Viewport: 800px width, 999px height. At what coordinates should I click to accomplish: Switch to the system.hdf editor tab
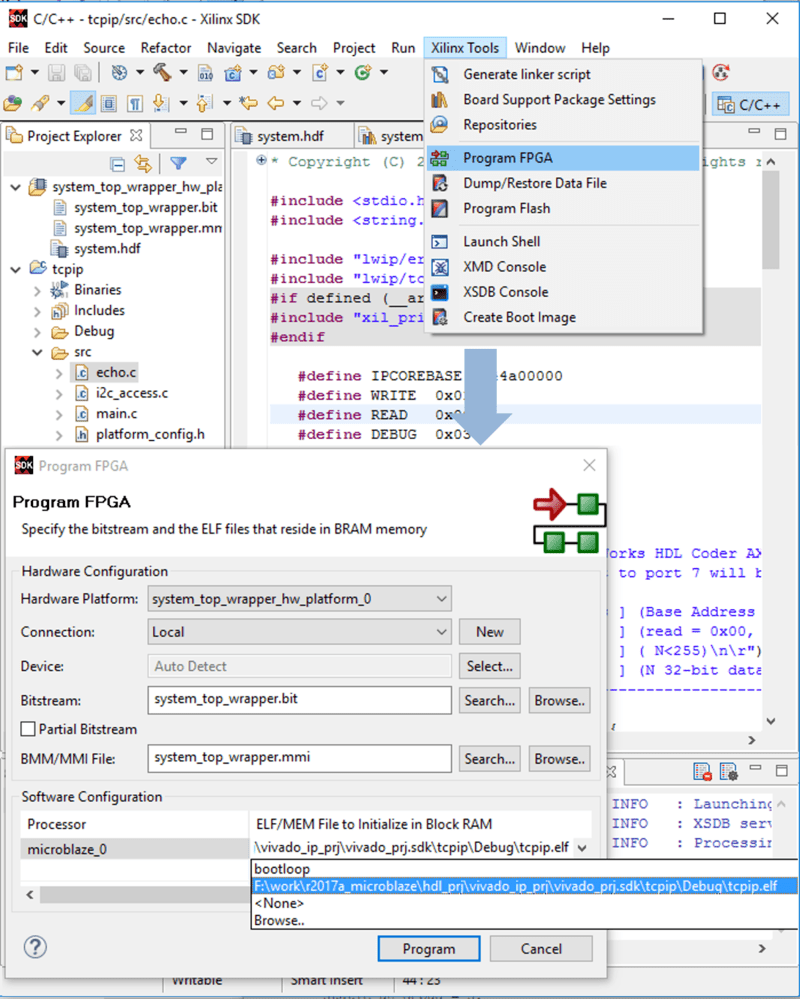[290, 136]
